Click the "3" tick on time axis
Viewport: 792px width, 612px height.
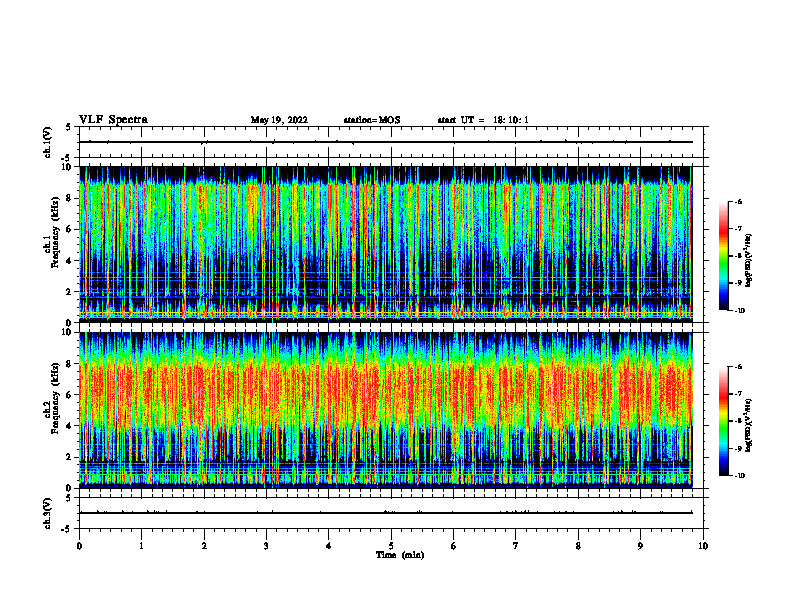click(266, 546)
